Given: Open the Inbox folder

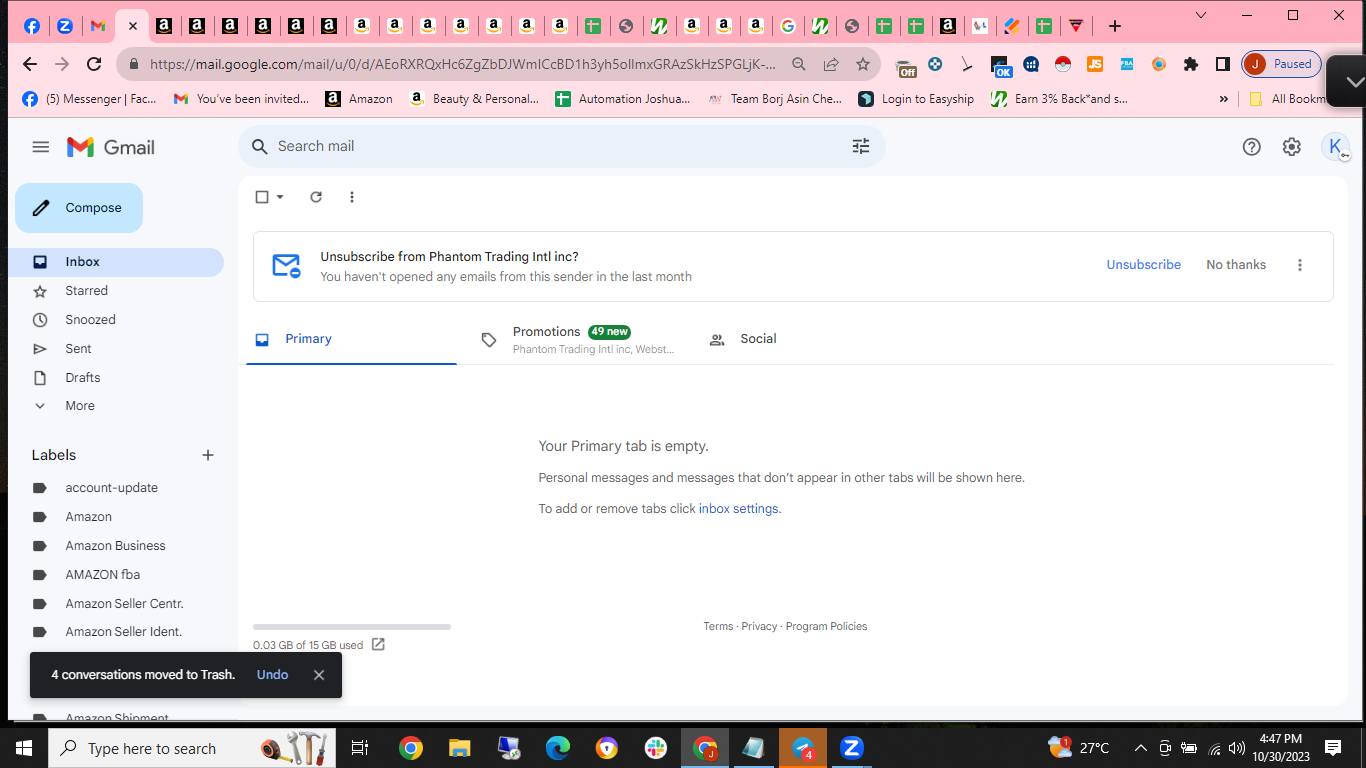Looking at the screenshot, I should point(115,262).
